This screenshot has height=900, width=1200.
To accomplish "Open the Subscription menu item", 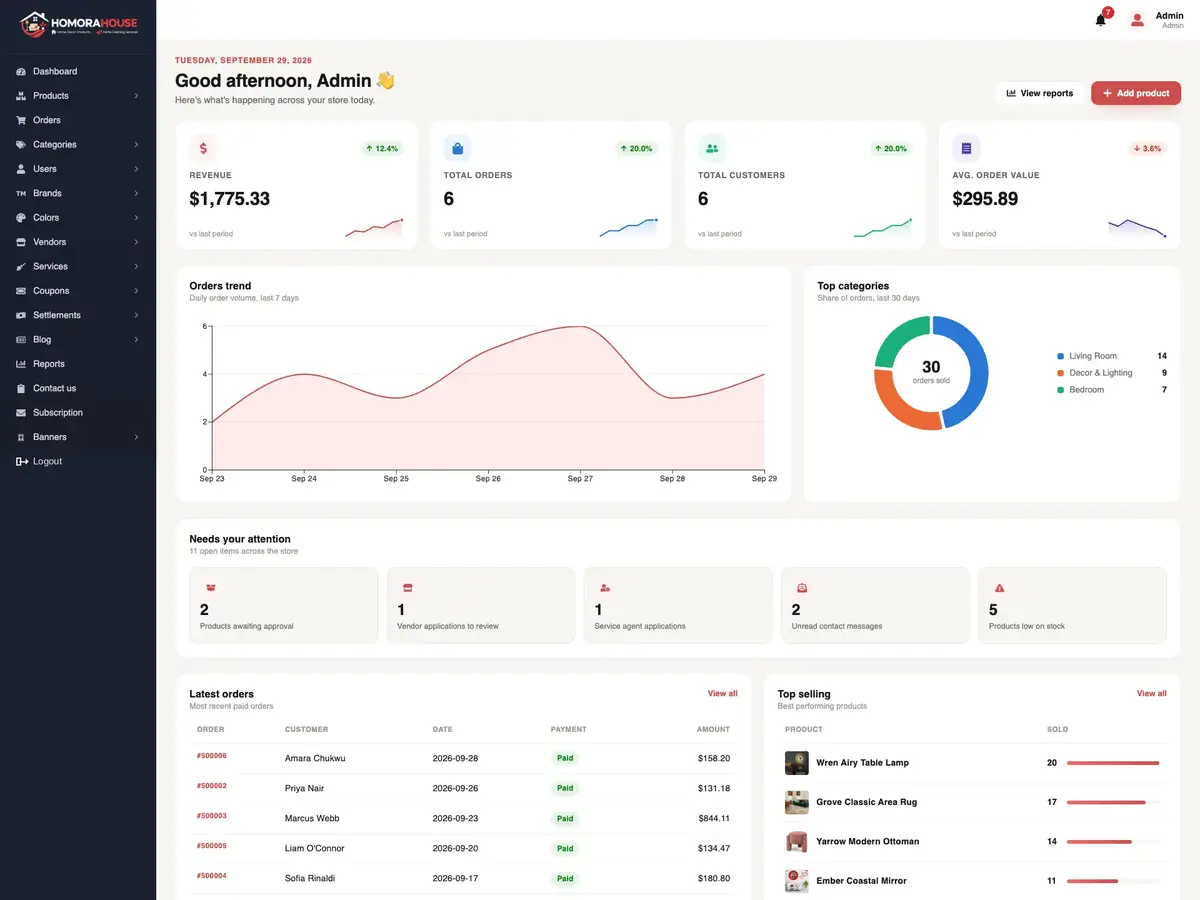I will tap(78, 413).
